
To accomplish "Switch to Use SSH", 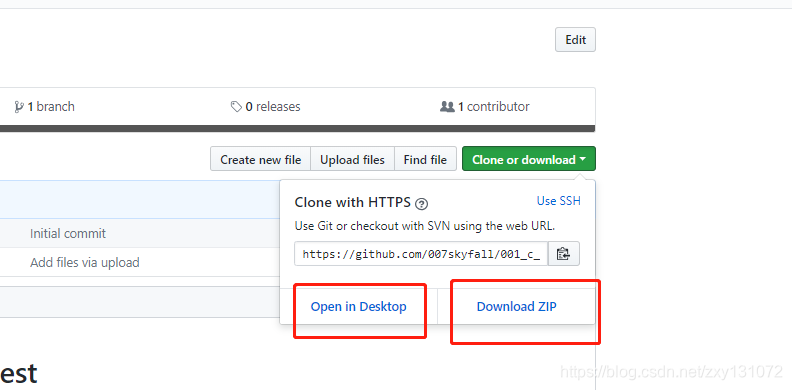I will [x=559, y=201].
